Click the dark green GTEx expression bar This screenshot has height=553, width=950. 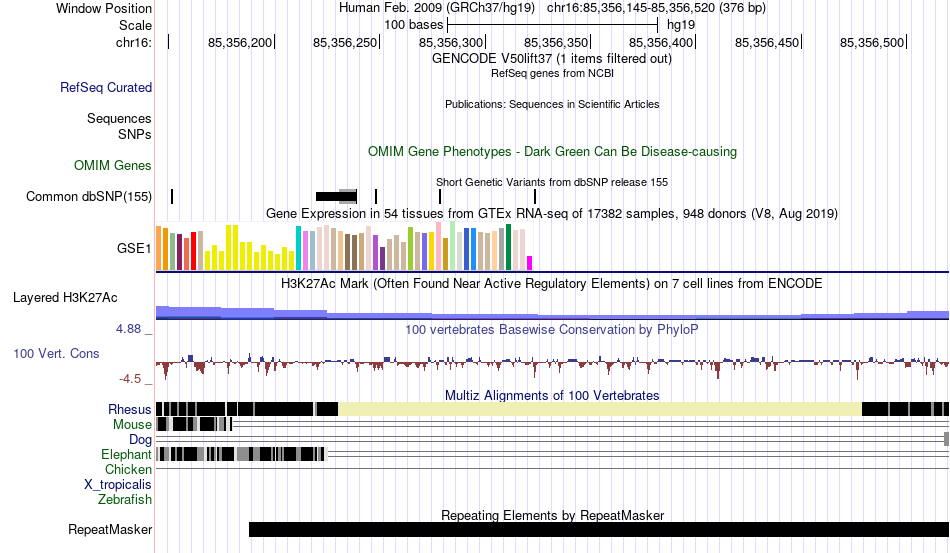tap(508, 247)
